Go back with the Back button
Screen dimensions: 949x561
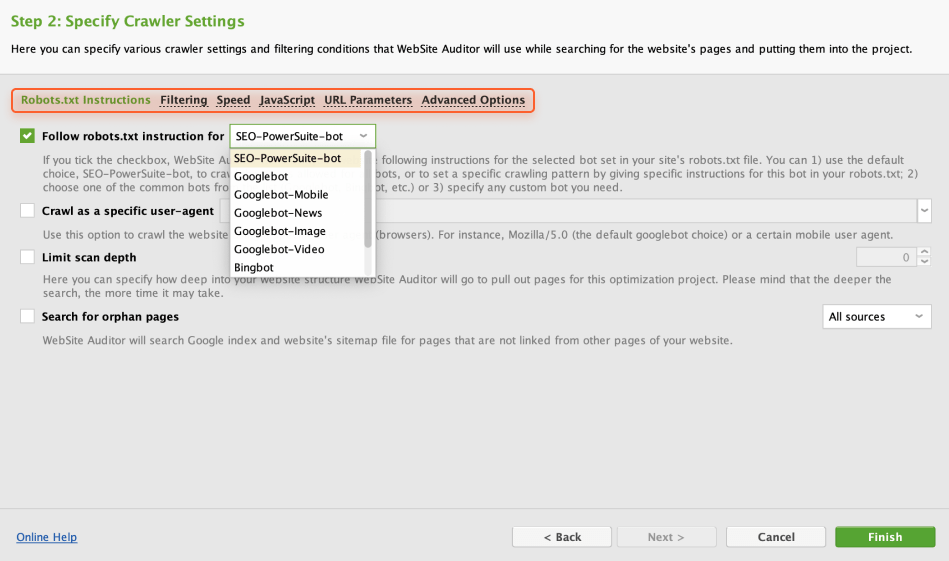(562, 537)
